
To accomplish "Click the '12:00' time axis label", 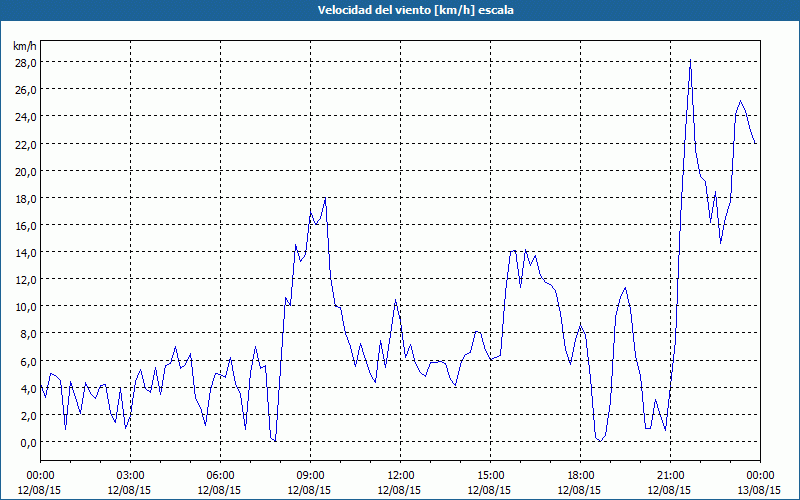I will coord(401,476).
